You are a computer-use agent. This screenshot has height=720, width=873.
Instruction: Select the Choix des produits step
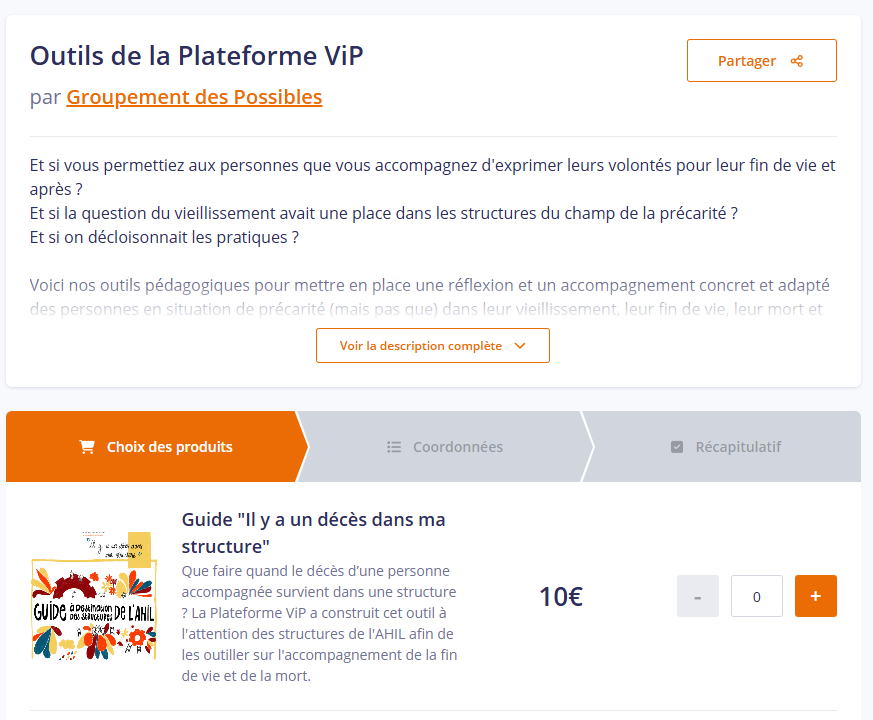(156, 447)
